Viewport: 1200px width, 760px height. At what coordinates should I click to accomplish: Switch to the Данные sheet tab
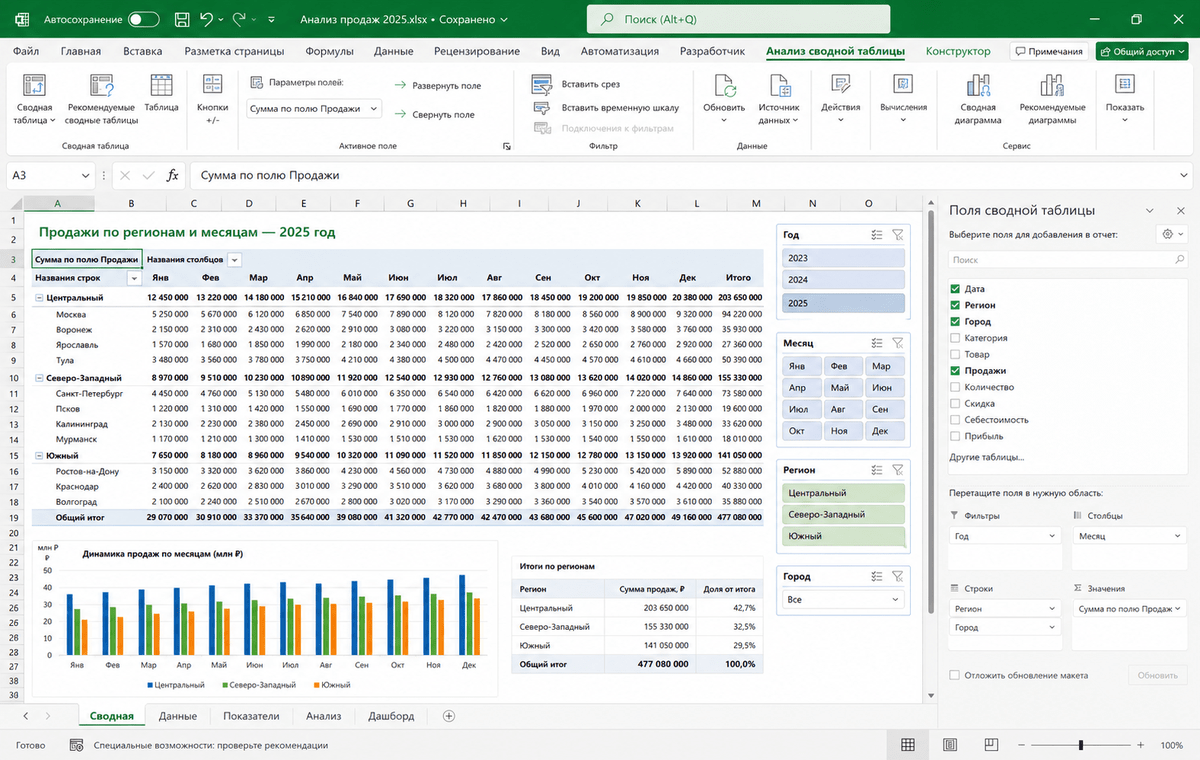177,716
